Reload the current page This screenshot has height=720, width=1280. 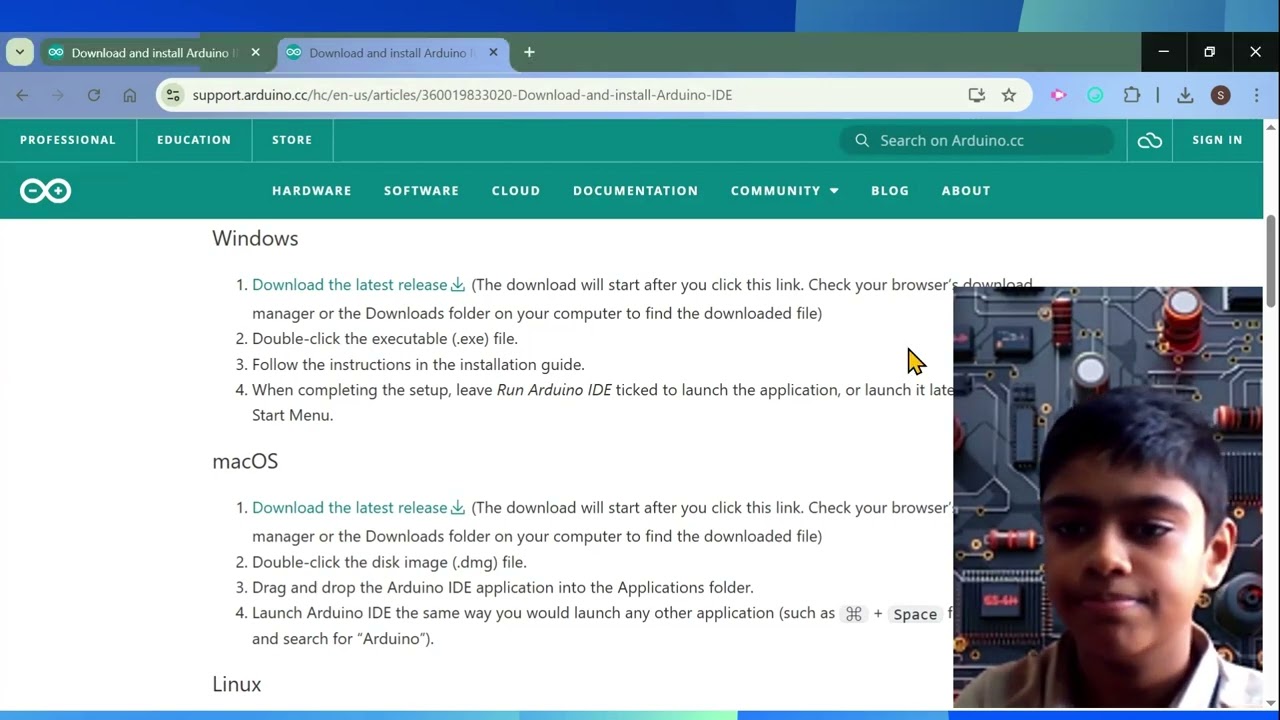[94, 95]
